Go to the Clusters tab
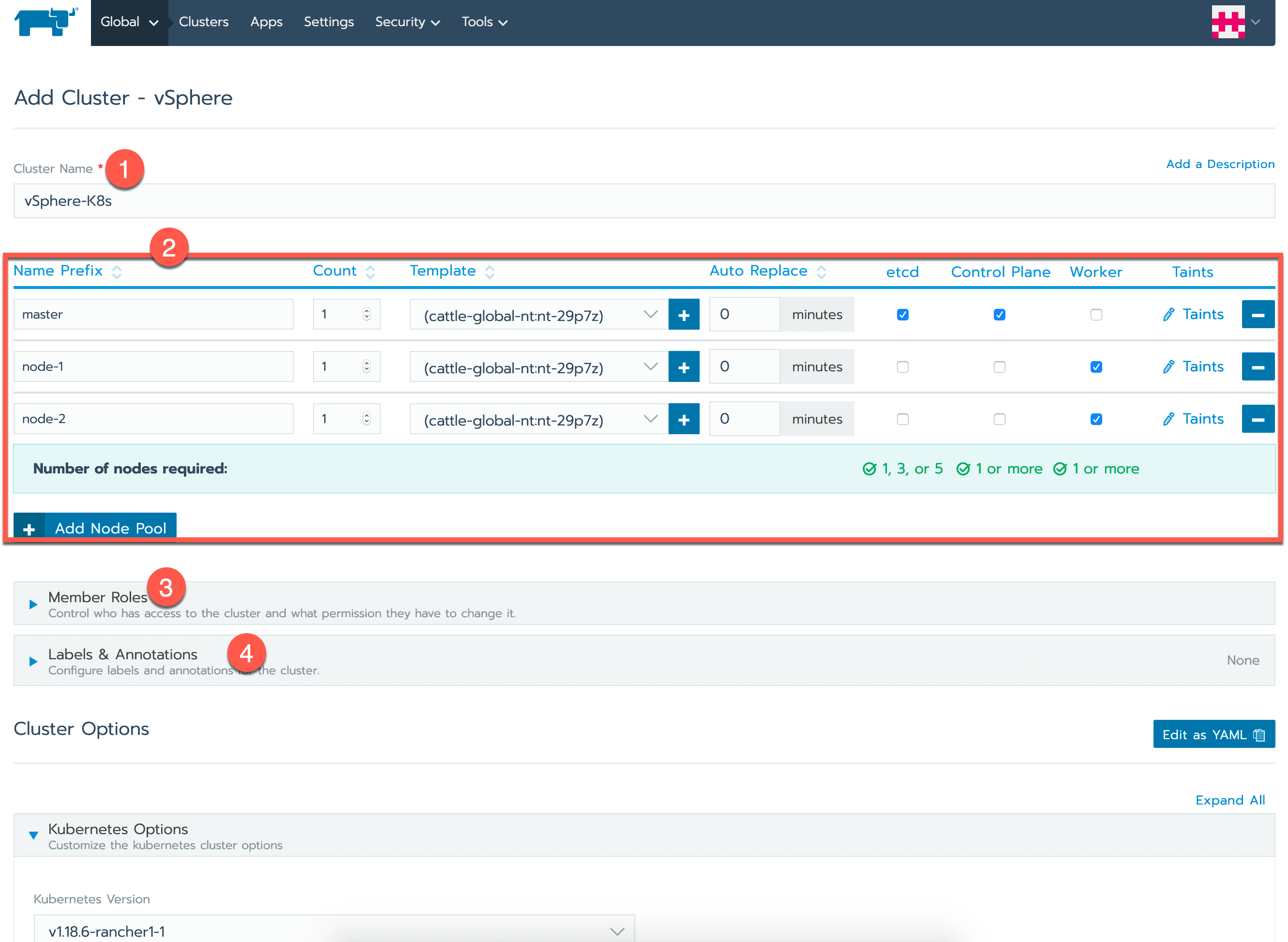 (204, 22)
